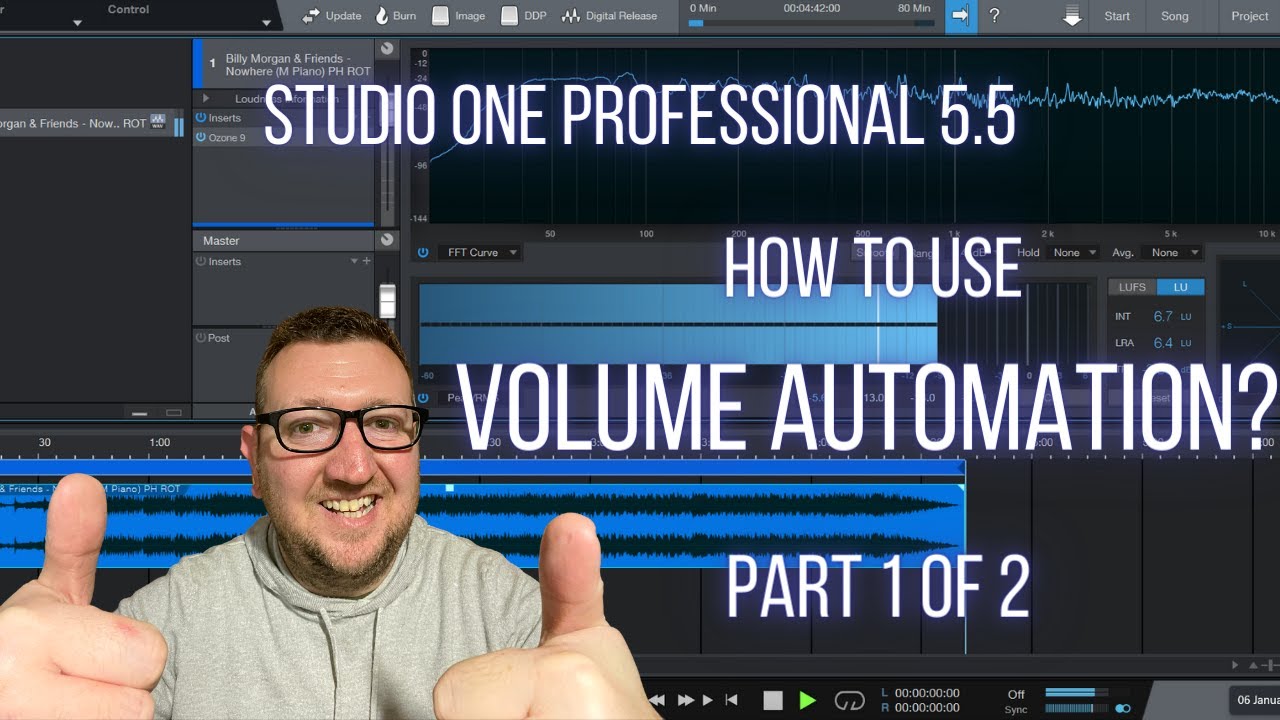This screenshot has width=1280, height=720.
Task: Click the Update arrows icon
Action: 311,16
